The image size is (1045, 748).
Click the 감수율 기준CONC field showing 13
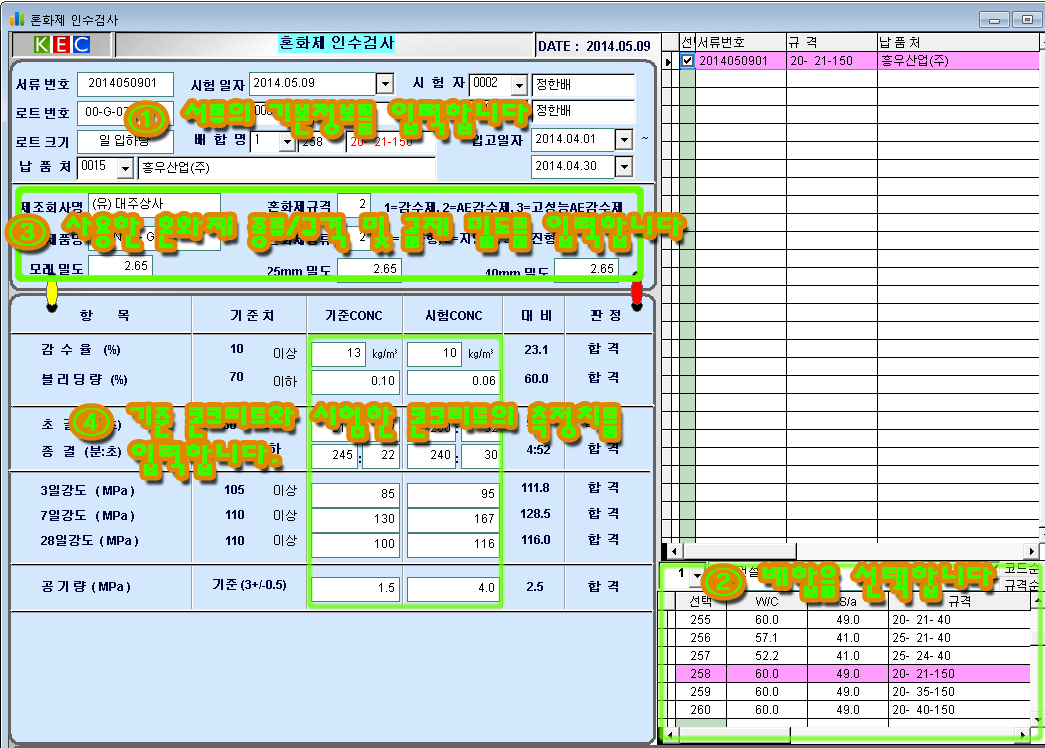pos(338,353)
